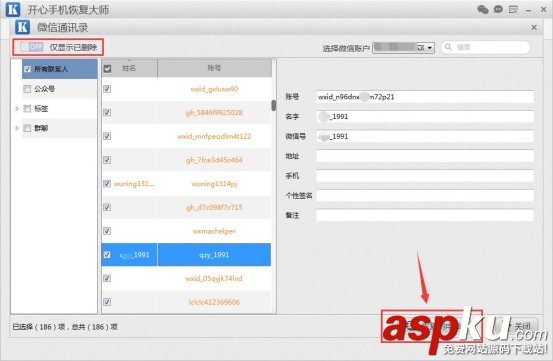Screen dimensions: 553x361
Task: Sort by the 姓名 column header
Action: [129, 68]
